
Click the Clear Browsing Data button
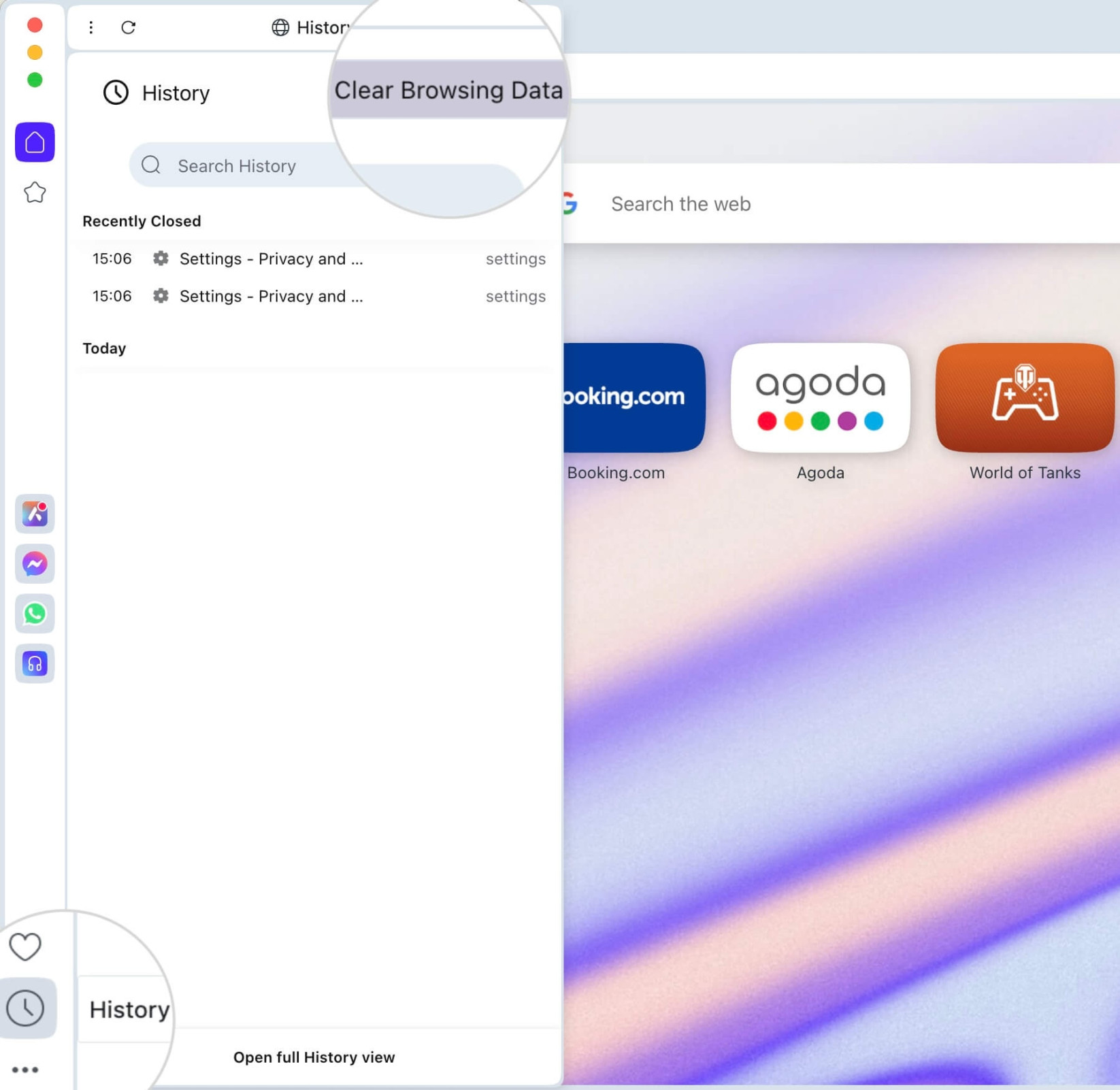pos(448,90)
